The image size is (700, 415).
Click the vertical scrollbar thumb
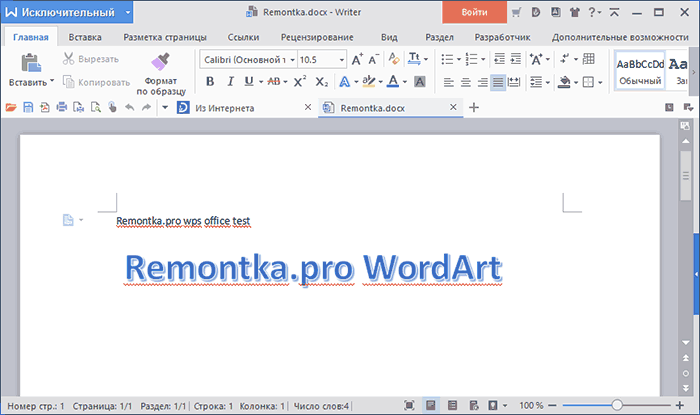(x=686, y=176)
